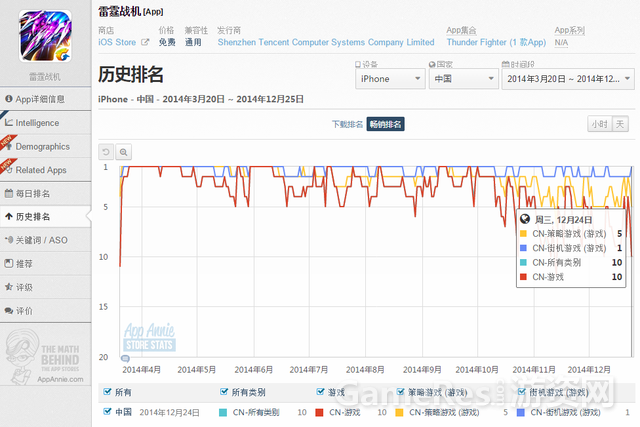
Task: Click the teal CN-所有类别 legend swatch
Action: [x=223, y=413]
